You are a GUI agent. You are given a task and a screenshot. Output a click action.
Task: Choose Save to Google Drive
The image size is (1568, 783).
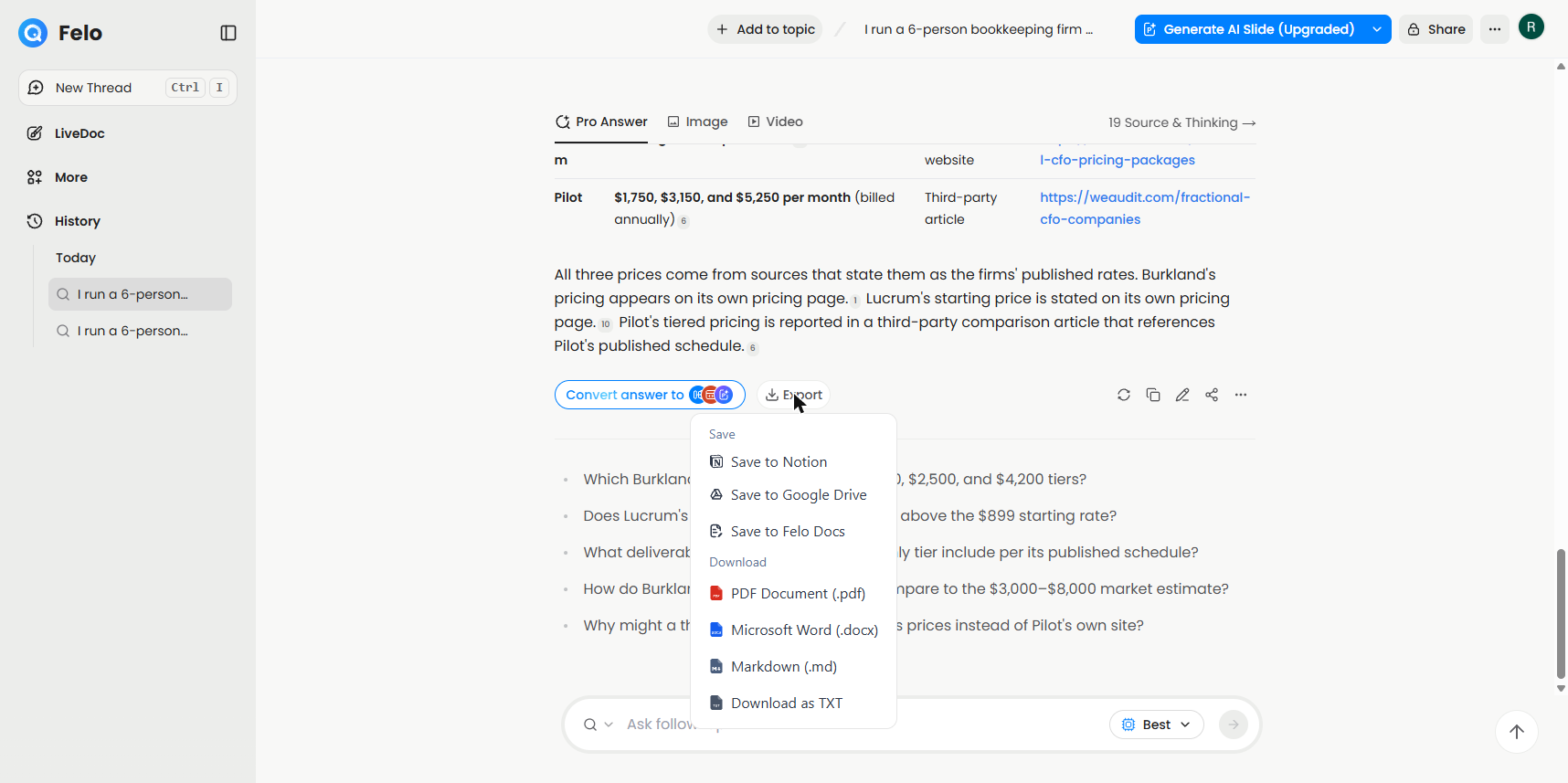[793, 495]
